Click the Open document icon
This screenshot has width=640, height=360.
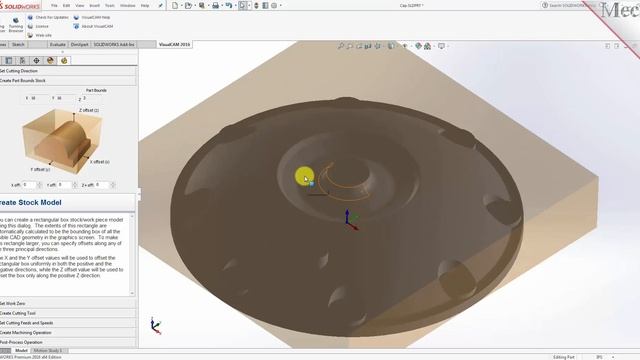pos(188,5)
